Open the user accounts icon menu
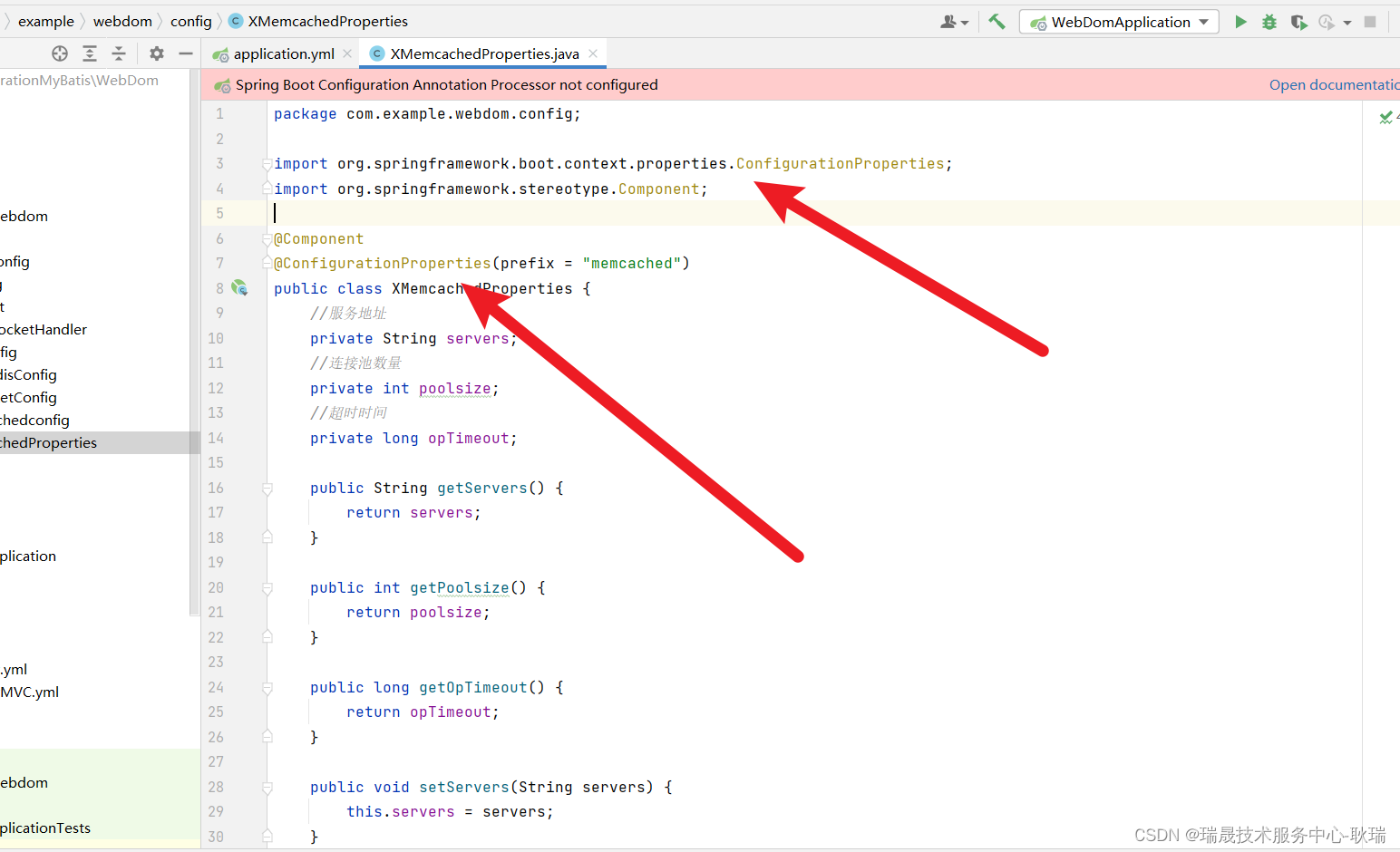This screenshot has height=852, width=1400. (953, 22)
